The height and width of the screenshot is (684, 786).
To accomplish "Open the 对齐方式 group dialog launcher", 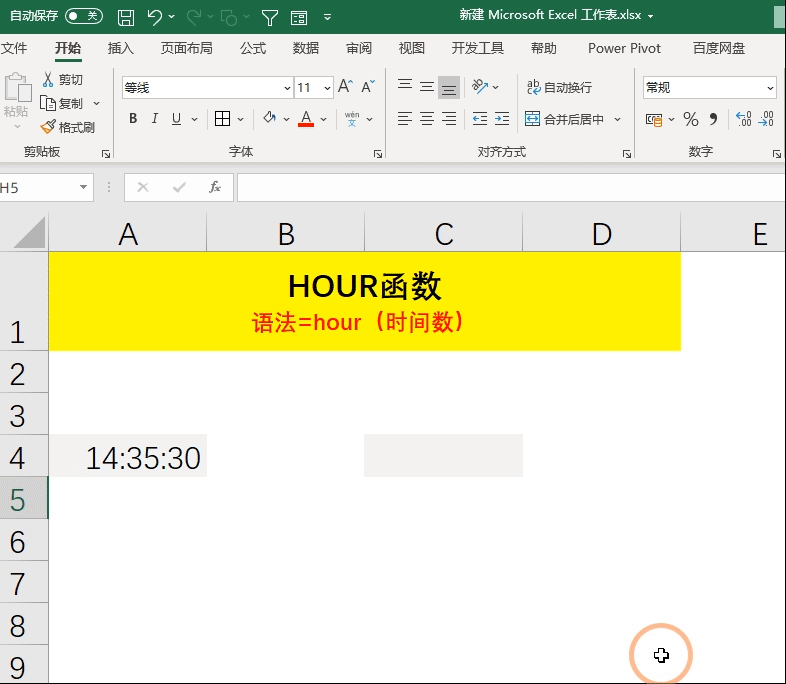I will [x=627, y=154].
